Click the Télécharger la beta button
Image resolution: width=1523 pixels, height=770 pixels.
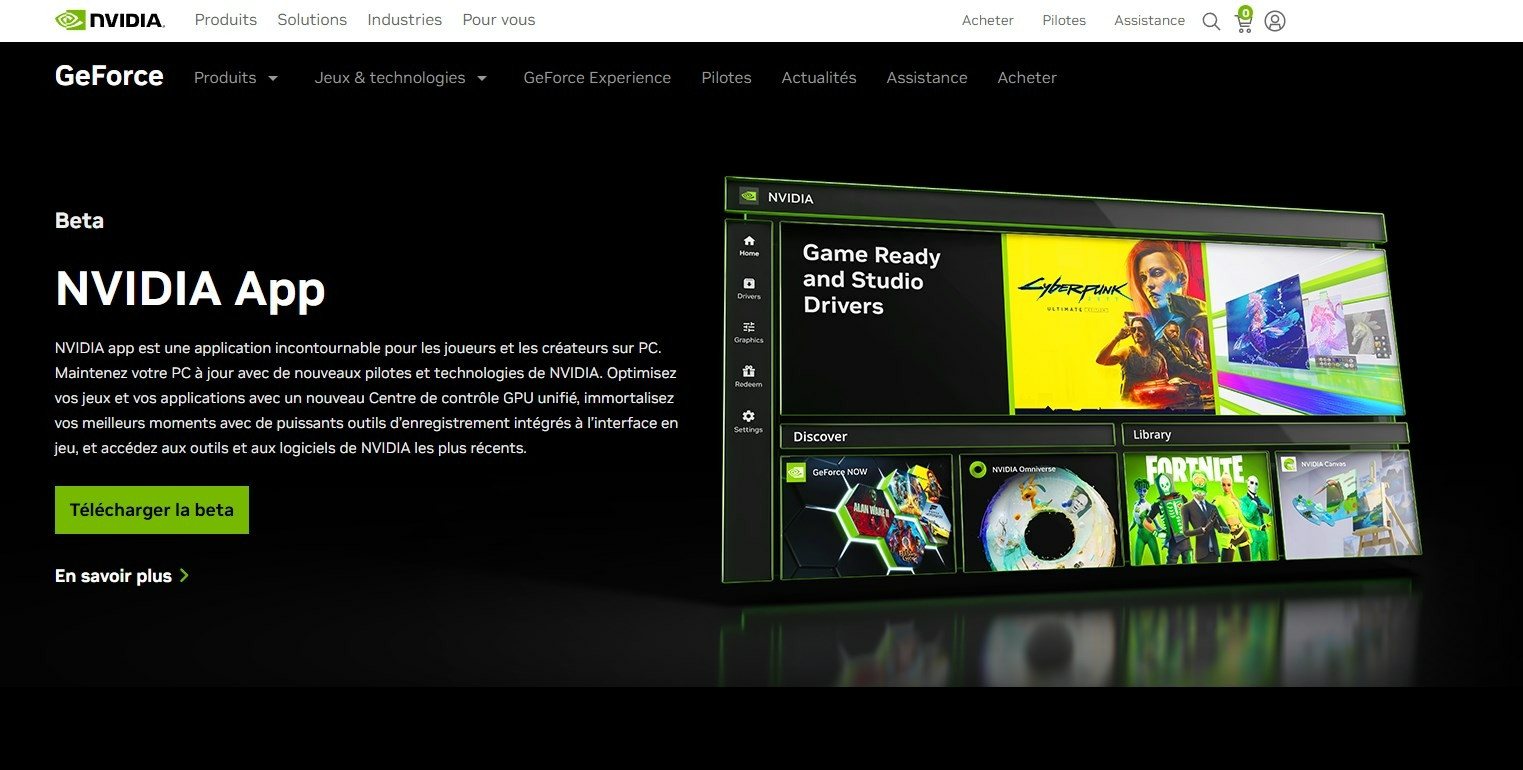[x=152, y=510]
